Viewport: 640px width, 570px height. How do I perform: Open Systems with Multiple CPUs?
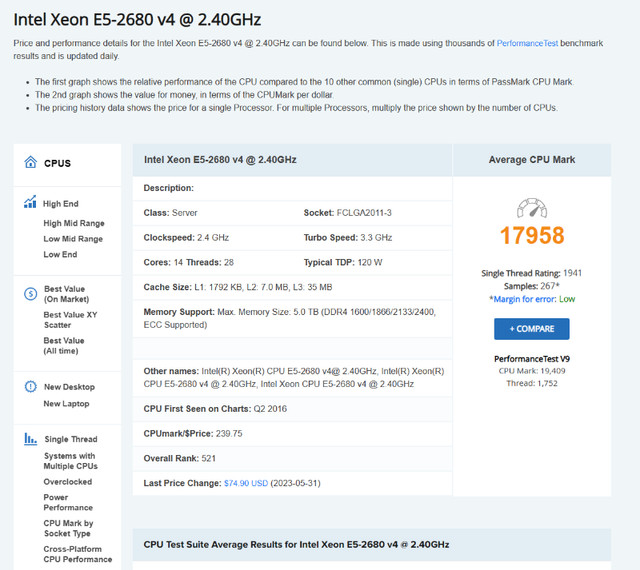click(71, 461)
